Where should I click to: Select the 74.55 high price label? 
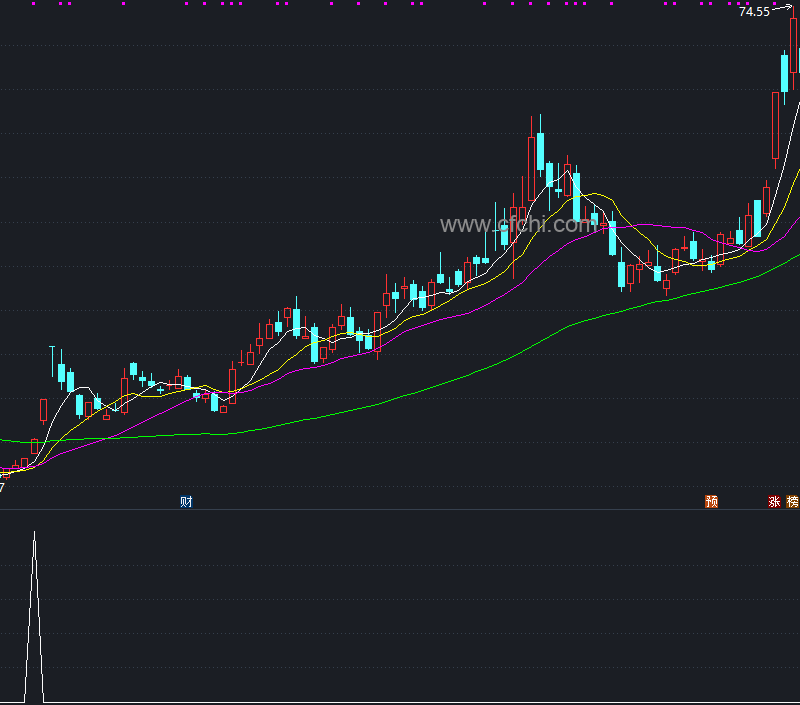[x=754, y=12]
